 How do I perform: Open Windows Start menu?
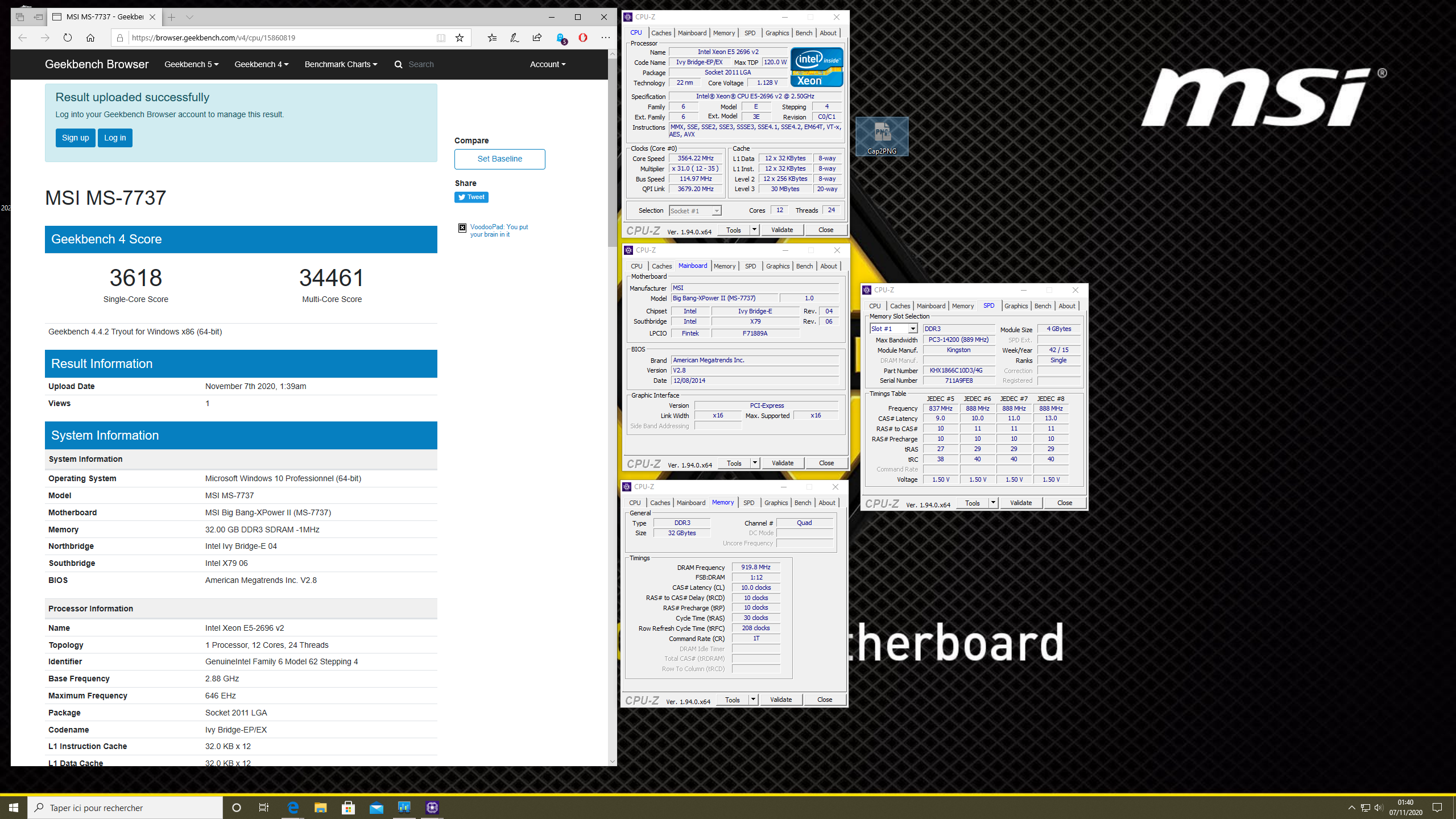pyautogui.click(x=14, y=808)
